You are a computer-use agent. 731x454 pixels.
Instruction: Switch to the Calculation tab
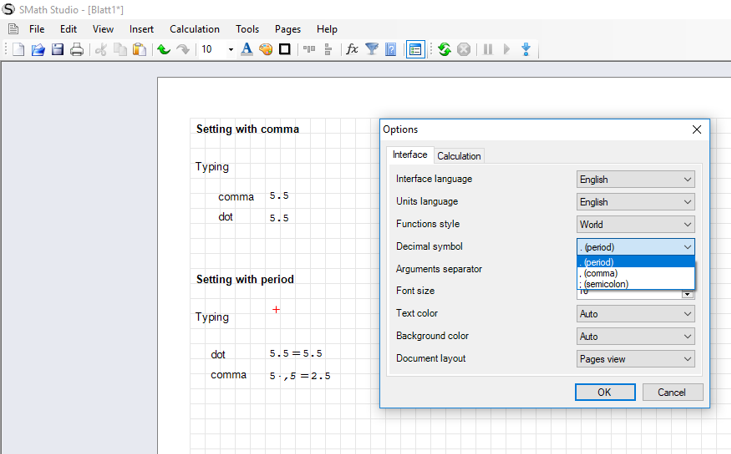pyautogui.click(x=459, y=156)
